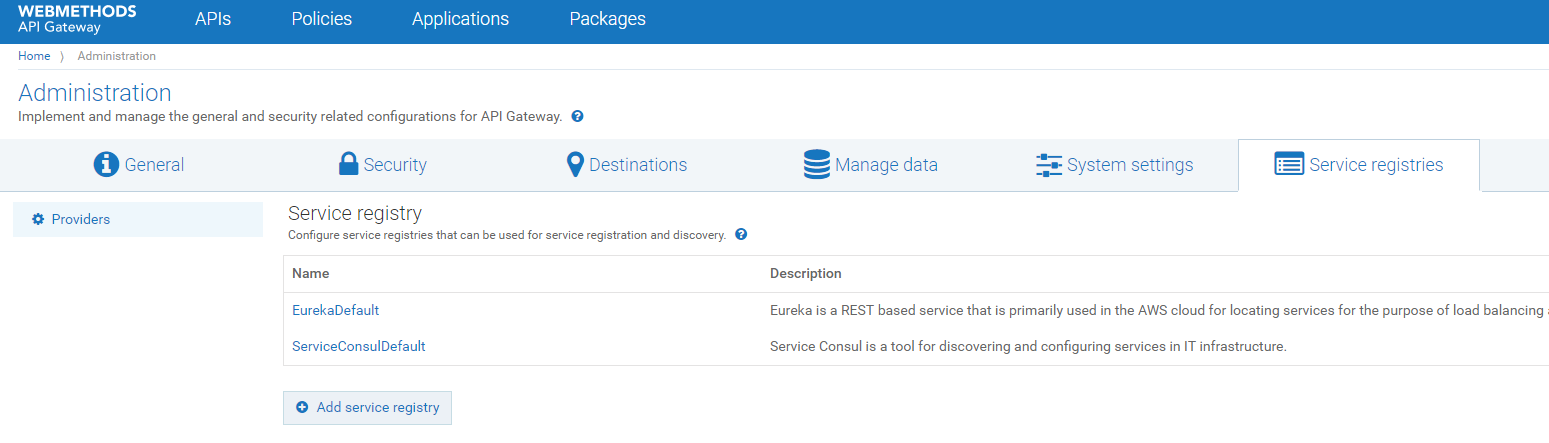
Task: Open the Packages menu
Action: point(607,19)
